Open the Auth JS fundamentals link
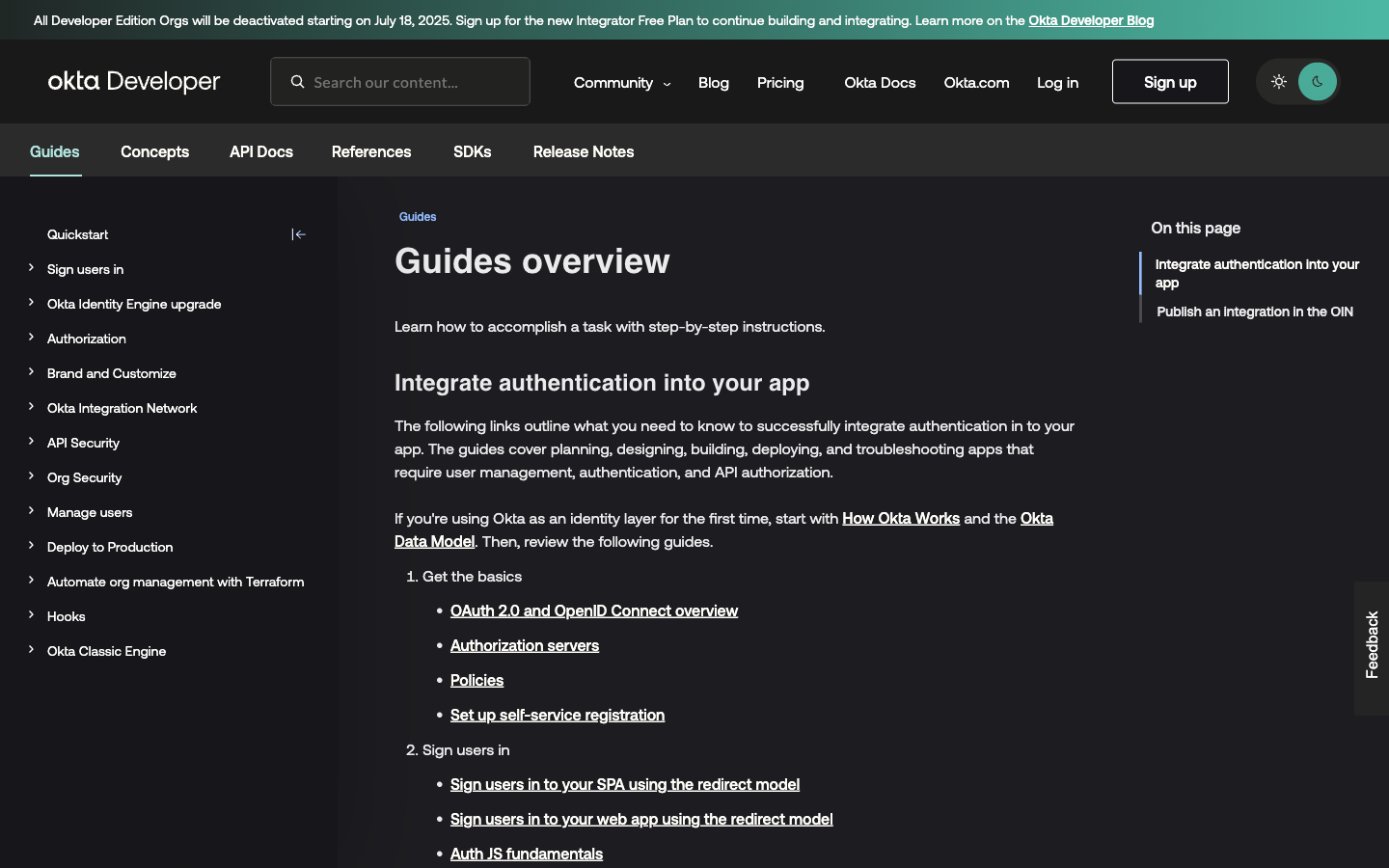 point(527,854)
